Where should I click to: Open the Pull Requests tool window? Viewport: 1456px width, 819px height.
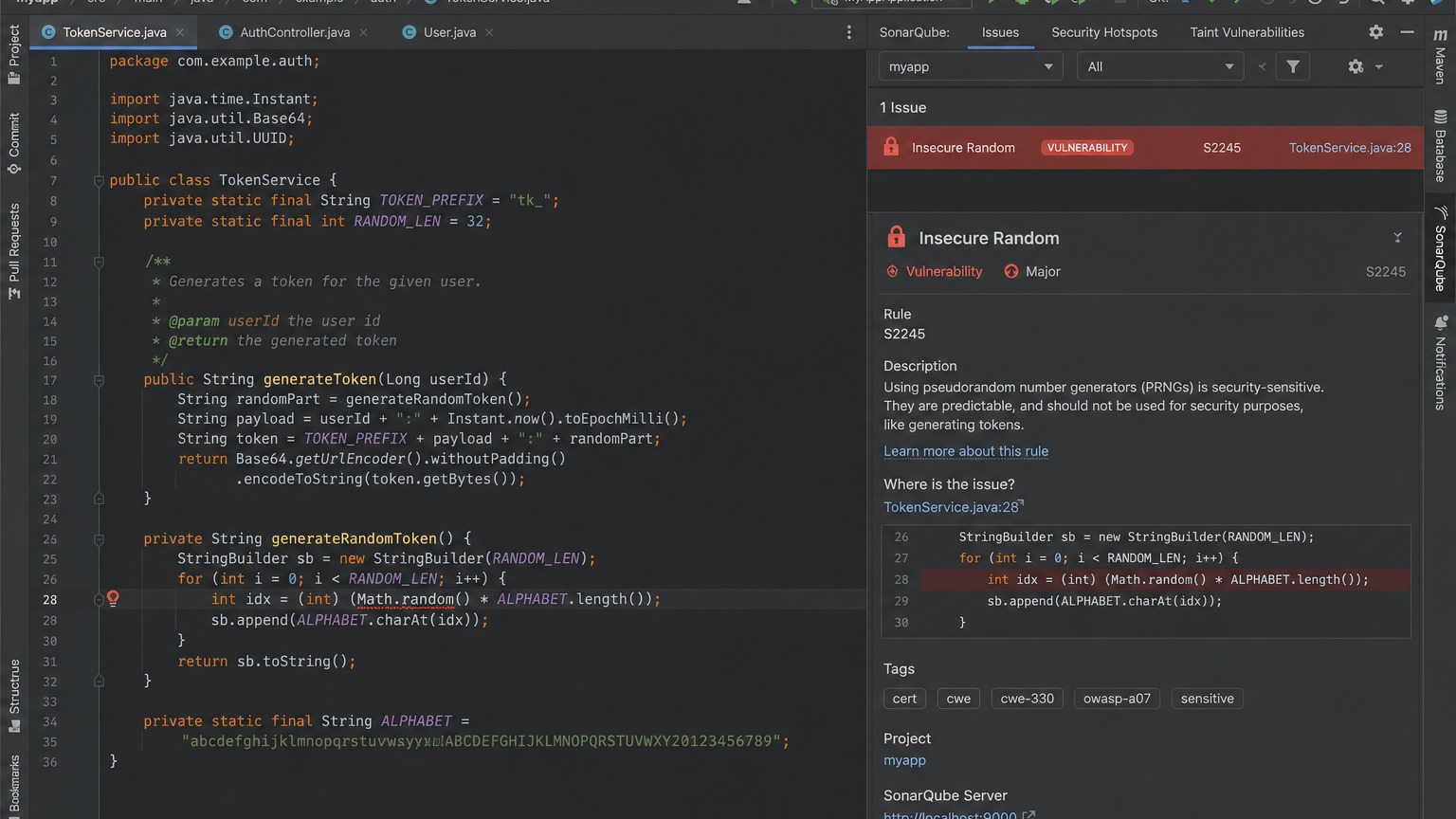click(x=13, y=251)
